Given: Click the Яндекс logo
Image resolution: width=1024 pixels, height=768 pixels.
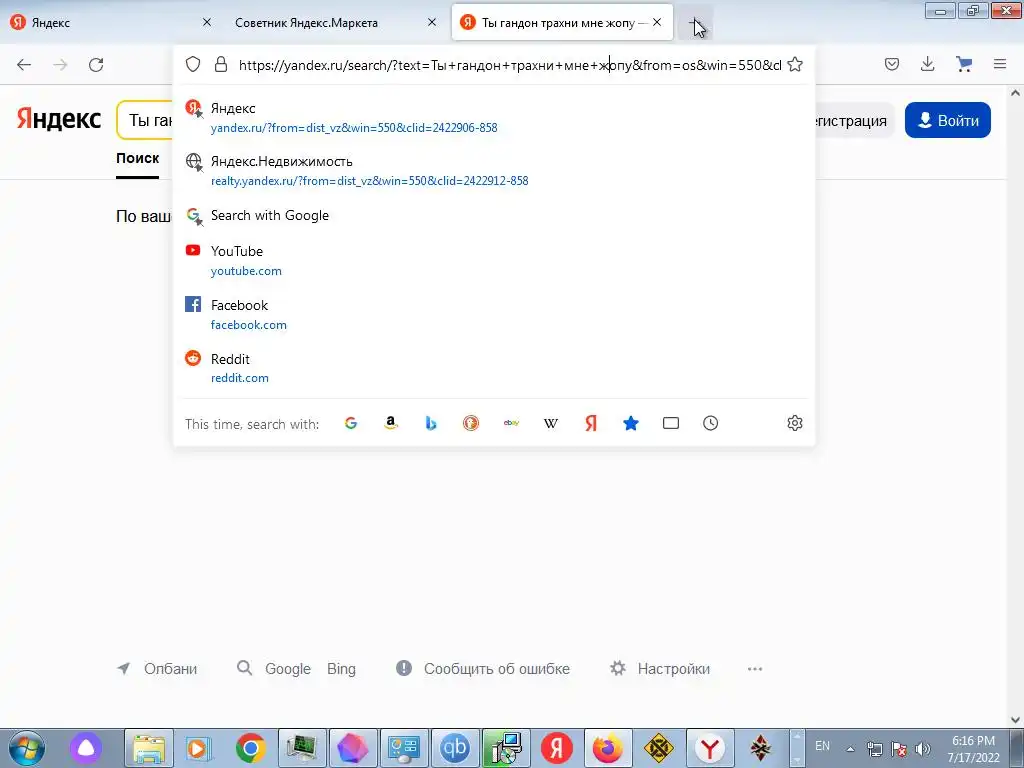Looking at the screenshot, I should tap(59, 119).
